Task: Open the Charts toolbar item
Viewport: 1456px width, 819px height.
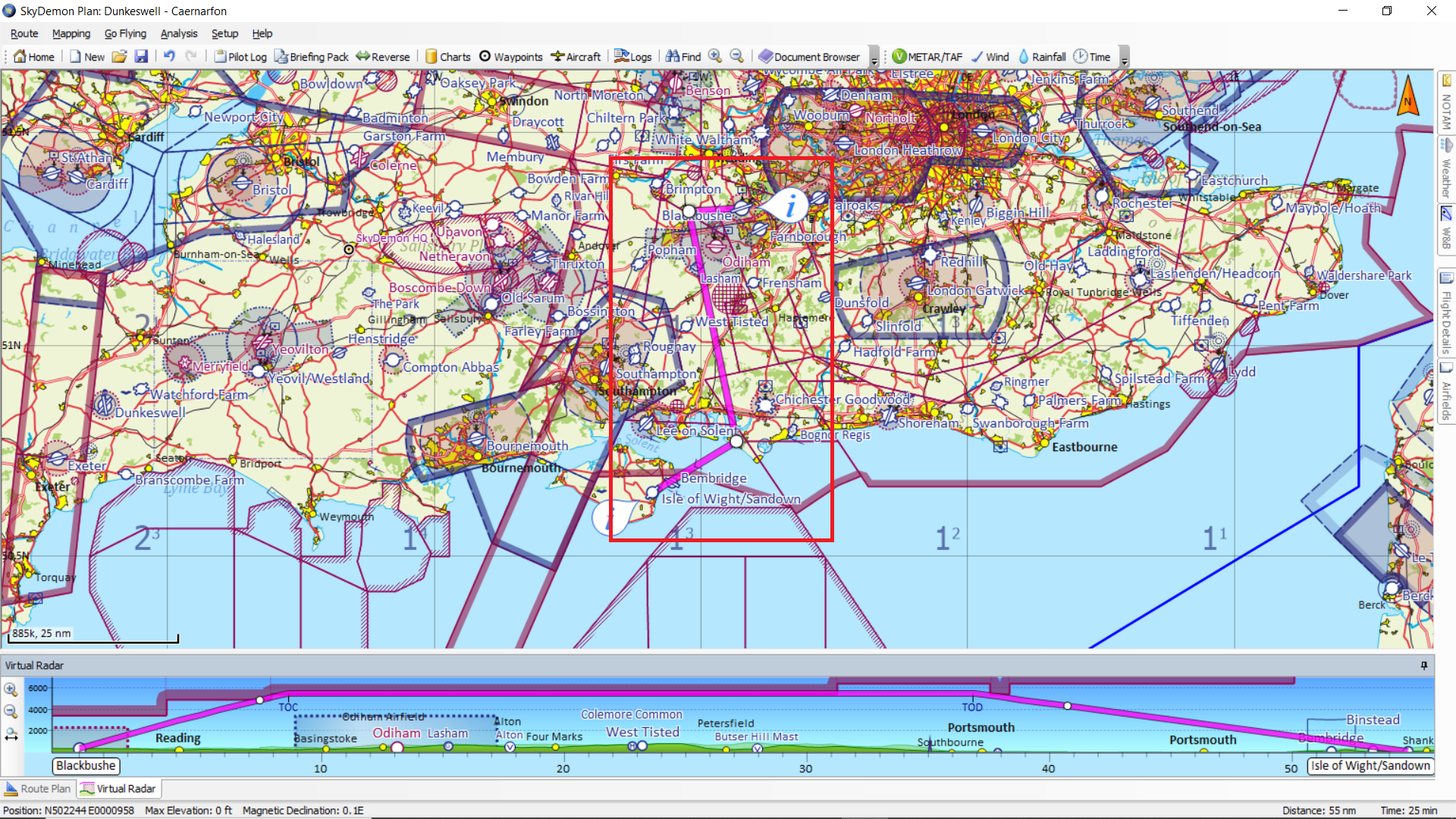Action: (x=448, y=57)
